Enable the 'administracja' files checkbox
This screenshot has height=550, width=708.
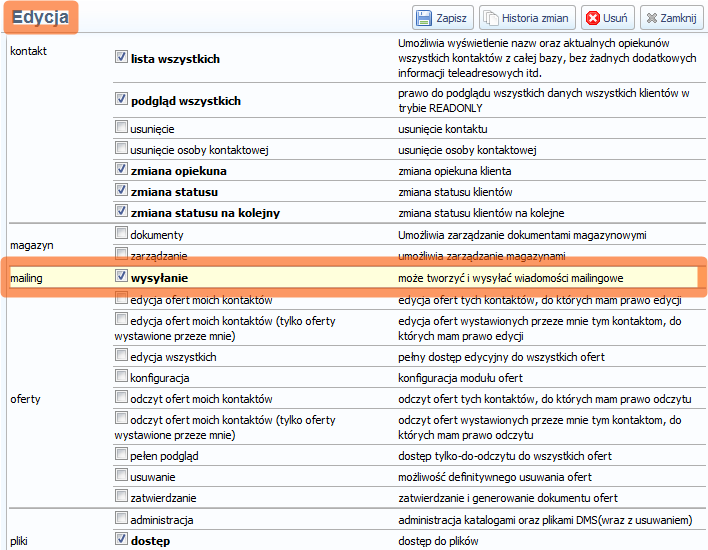pyautogui.click(x=122, y=519)
